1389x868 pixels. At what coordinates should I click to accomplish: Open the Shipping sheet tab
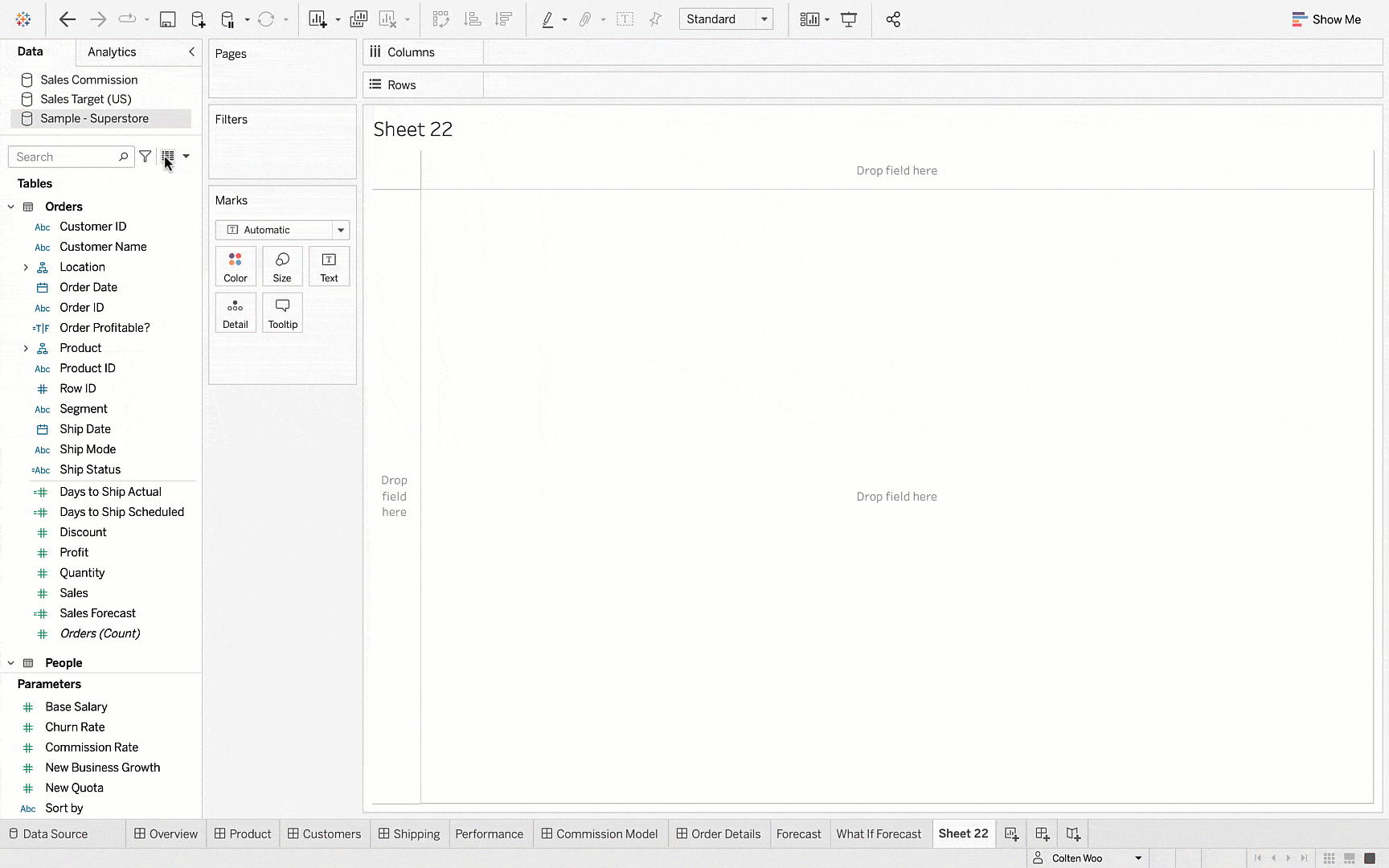(409, 834)
